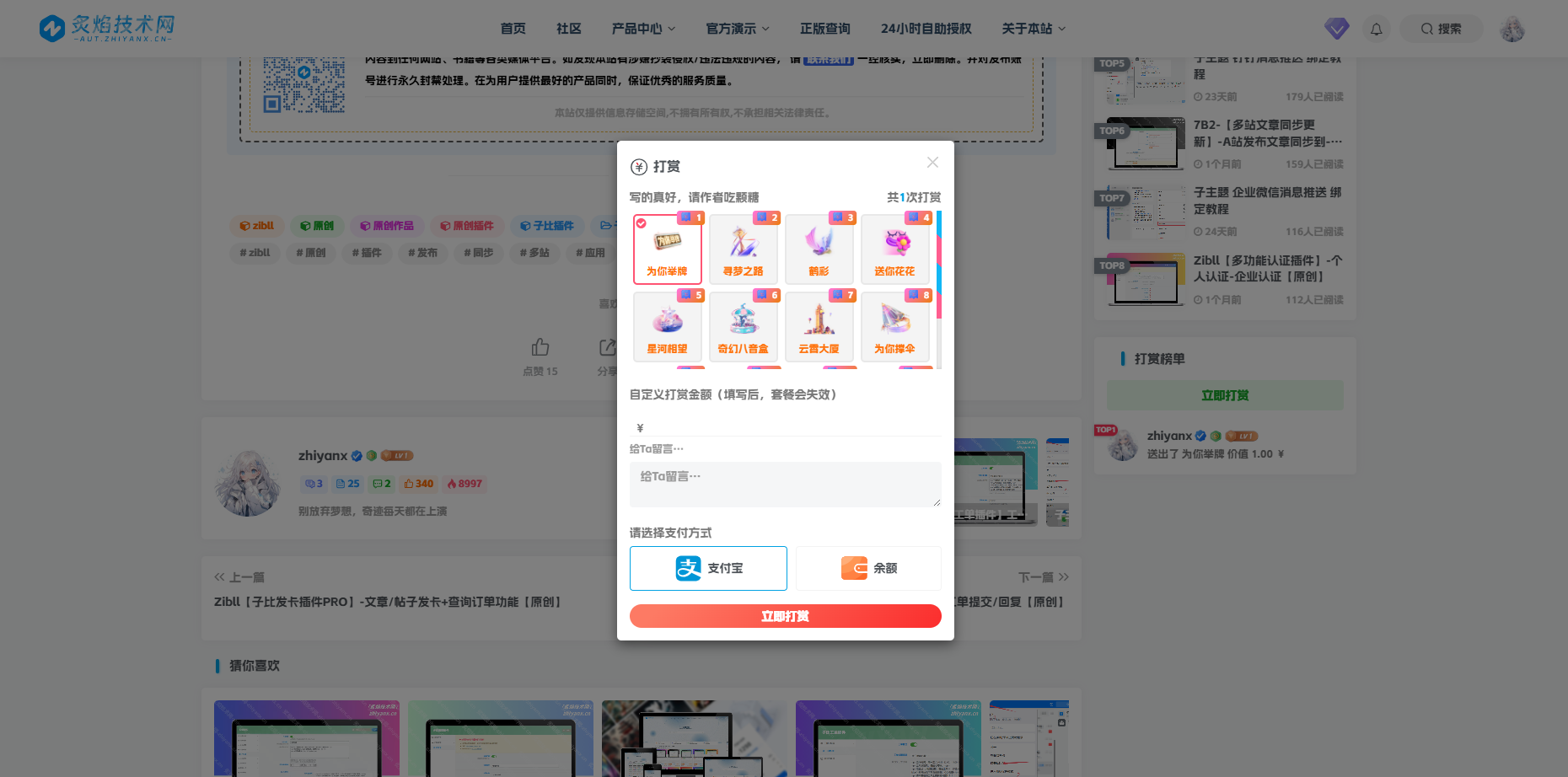The width and height of the screenshot is (1568, 777).
Task: Click the 搜索 search box
Action: [x=1442, y=29]
